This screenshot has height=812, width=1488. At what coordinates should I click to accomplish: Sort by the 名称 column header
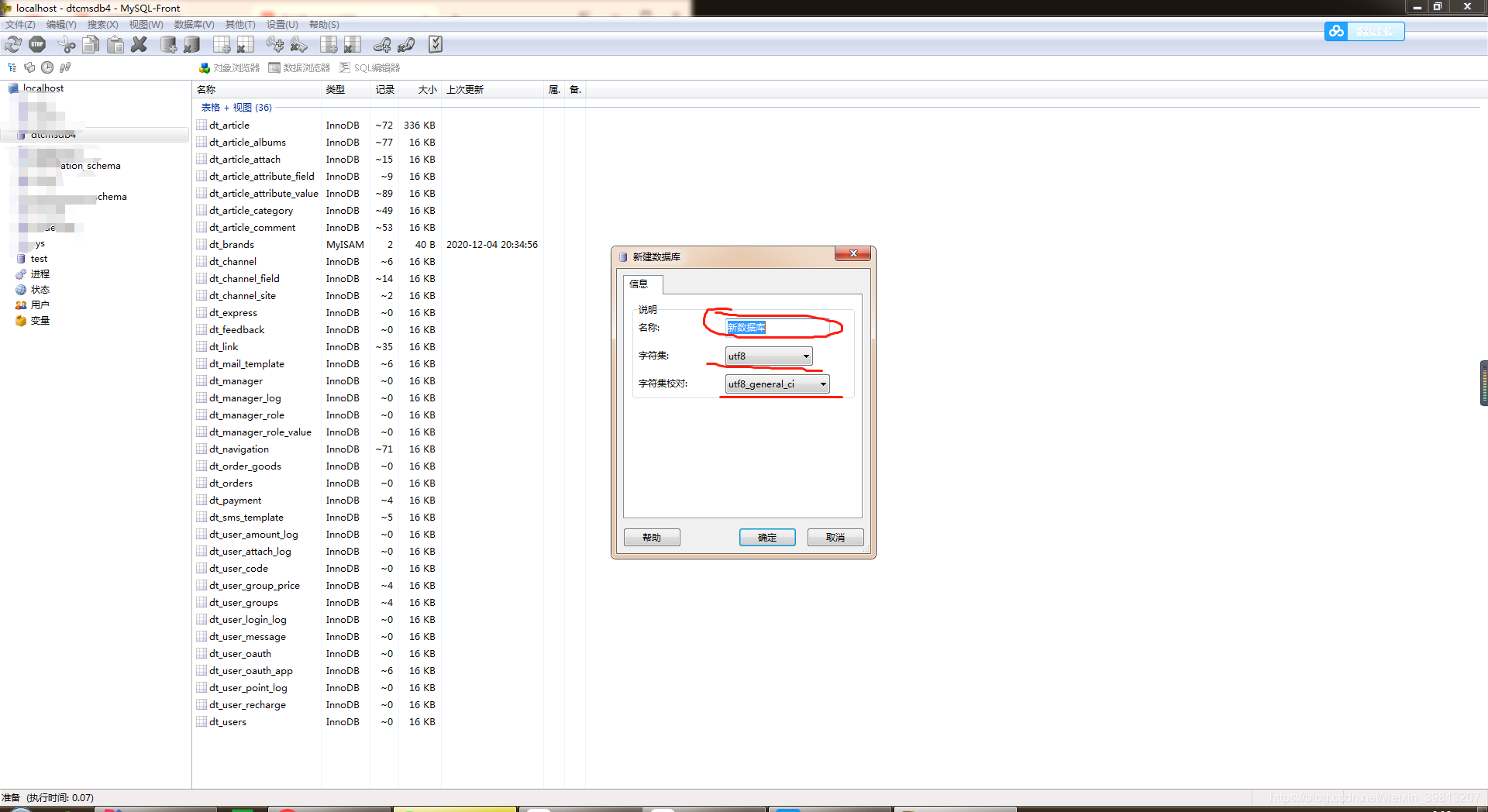(257, 90)
